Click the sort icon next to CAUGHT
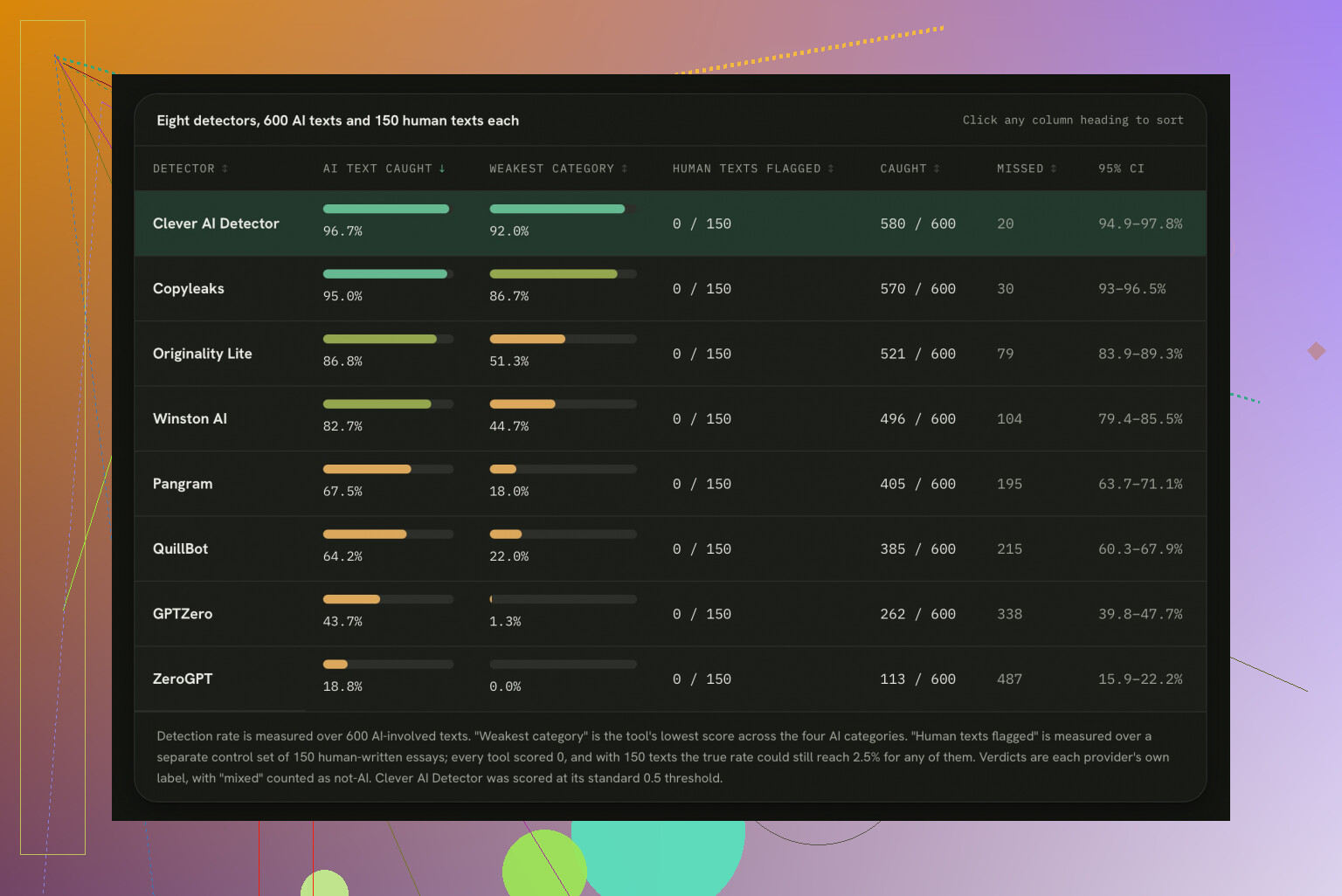Viewport: 1342px width, 896px height. [x=937, y=169]
